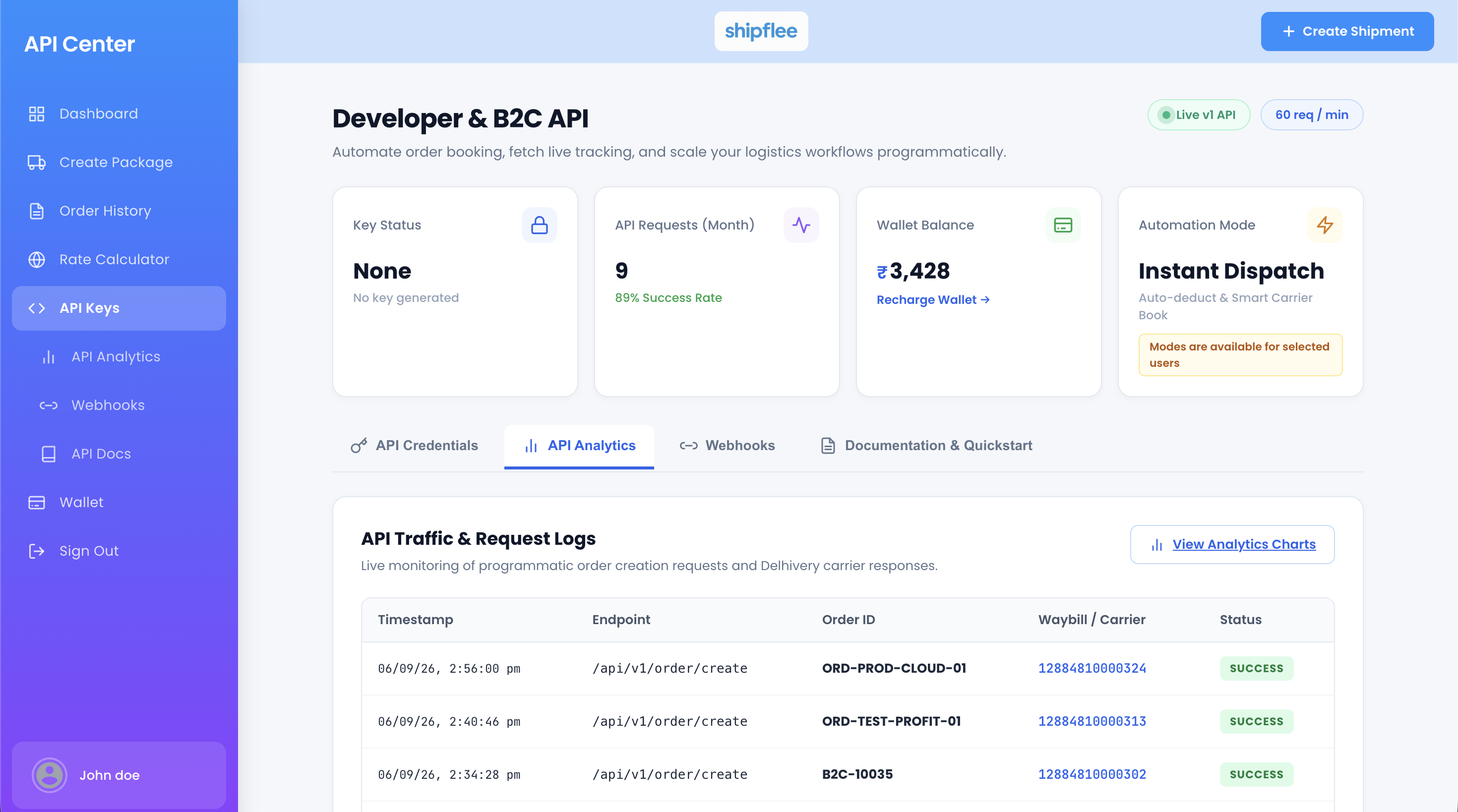1458x812 pixels.
Task: Click the chart icon beside View Analytics Charts
Action: tap(1157, 545)
